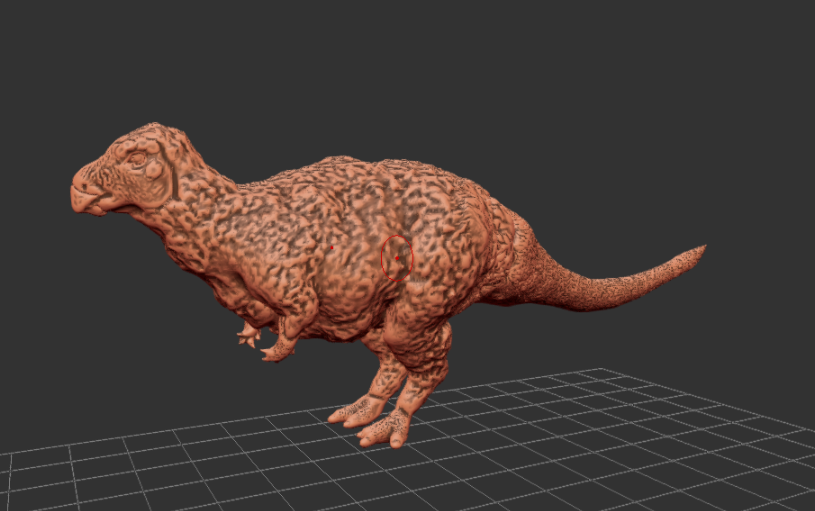
Task: Click the small clawed hand nearest the chest
Action: pyautogui.click(x=248, y=335)
